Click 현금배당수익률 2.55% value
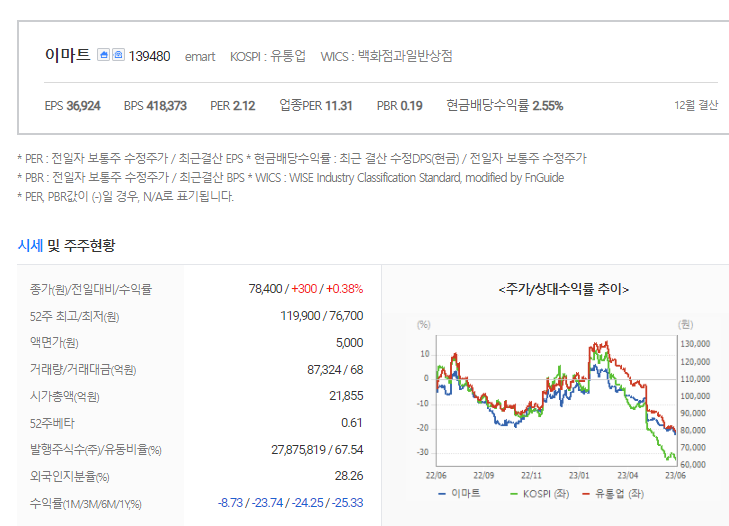 (504, 106)
